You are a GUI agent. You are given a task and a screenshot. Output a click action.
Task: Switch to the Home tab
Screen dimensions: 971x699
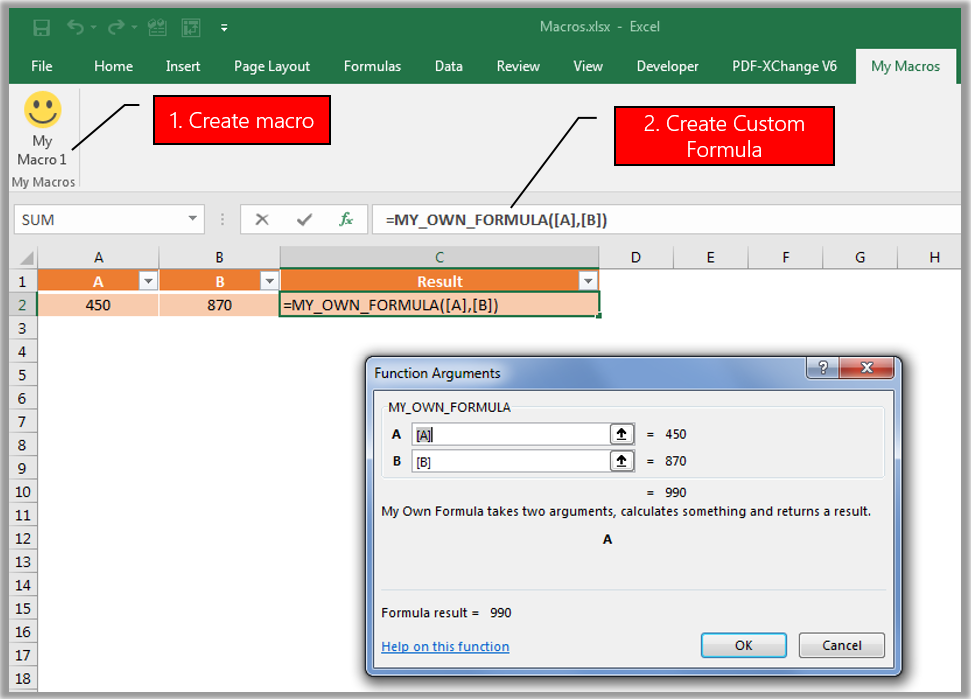113,66
